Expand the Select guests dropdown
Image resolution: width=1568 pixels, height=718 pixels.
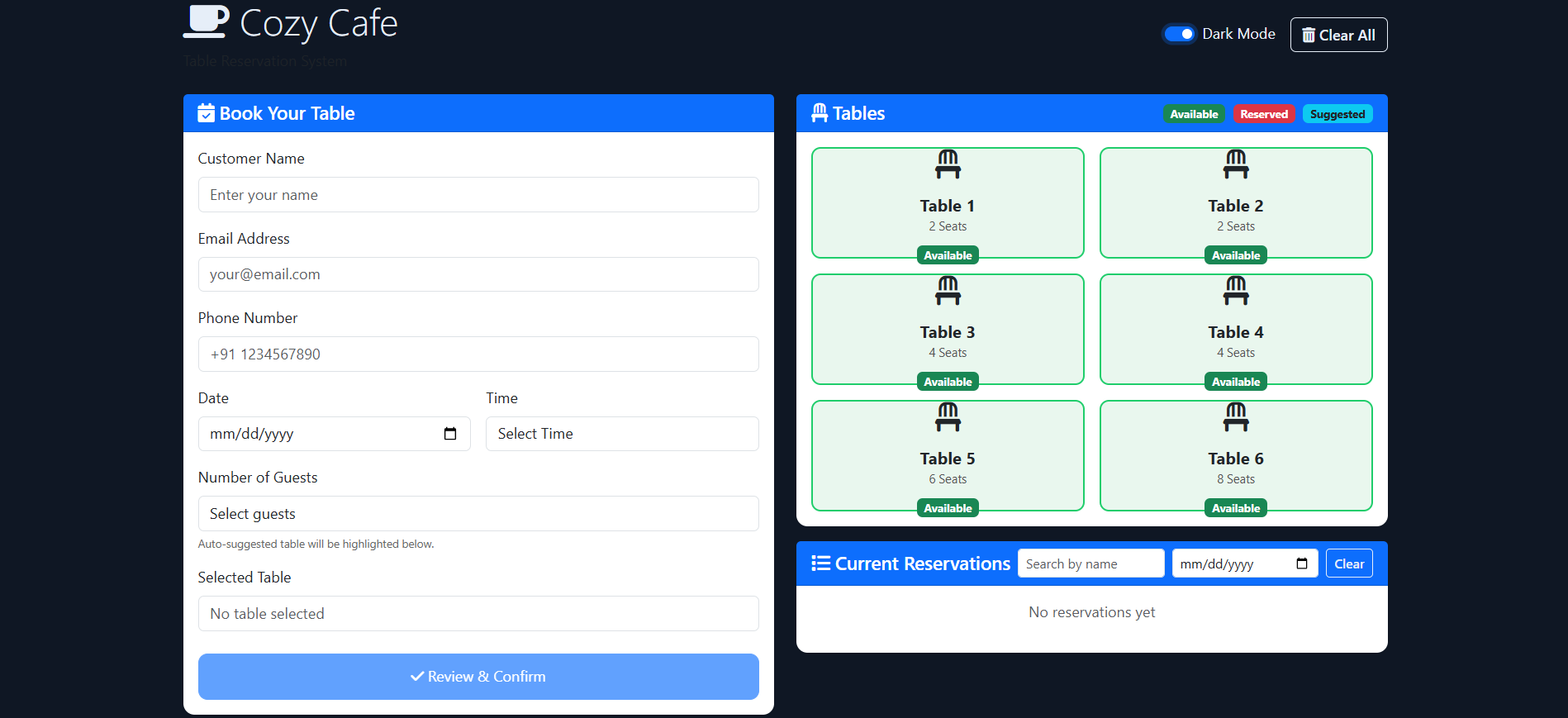(x=478, y=514)
